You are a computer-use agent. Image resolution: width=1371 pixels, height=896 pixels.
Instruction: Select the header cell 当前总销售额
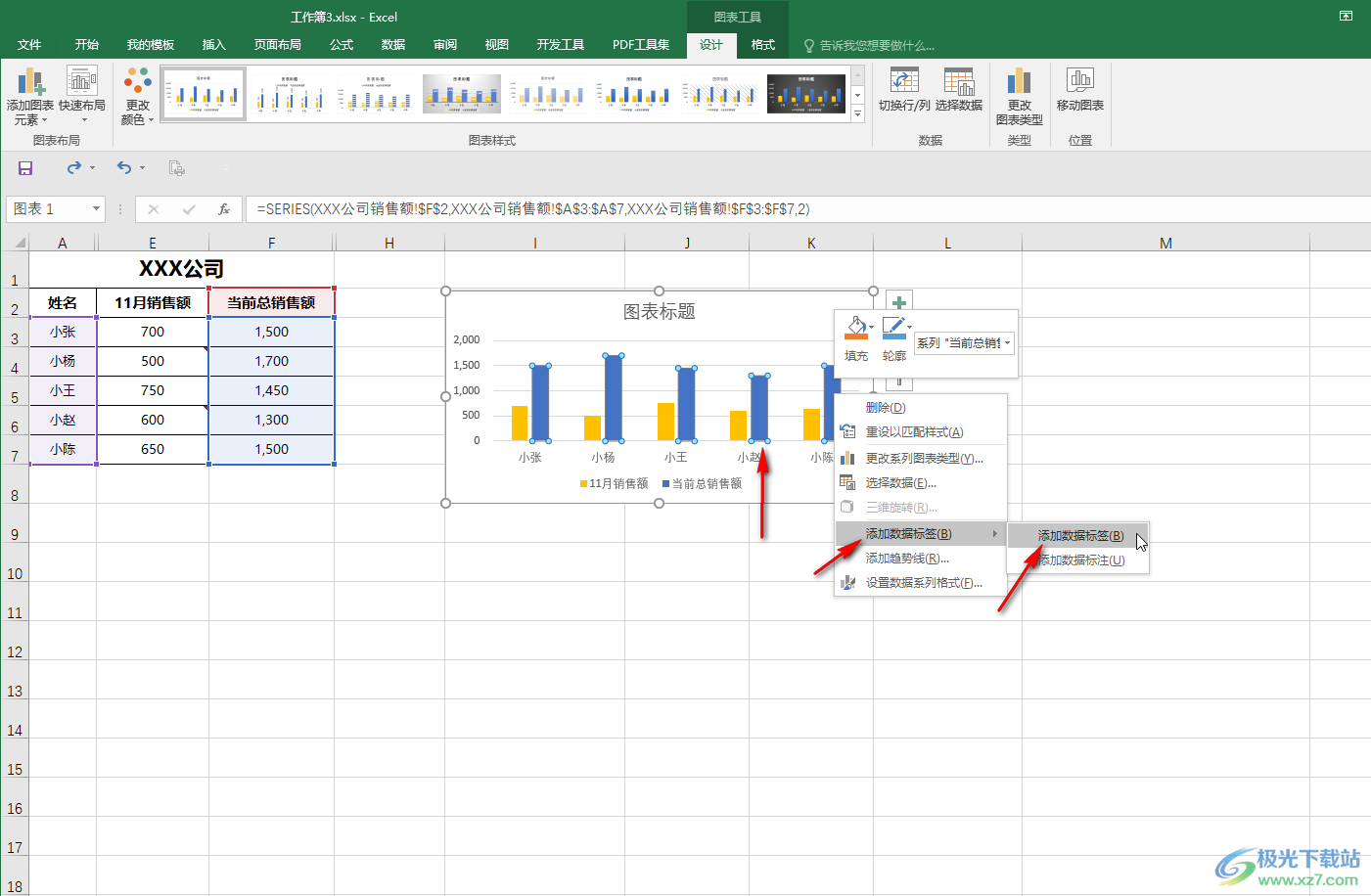click(x=271, y=302)
